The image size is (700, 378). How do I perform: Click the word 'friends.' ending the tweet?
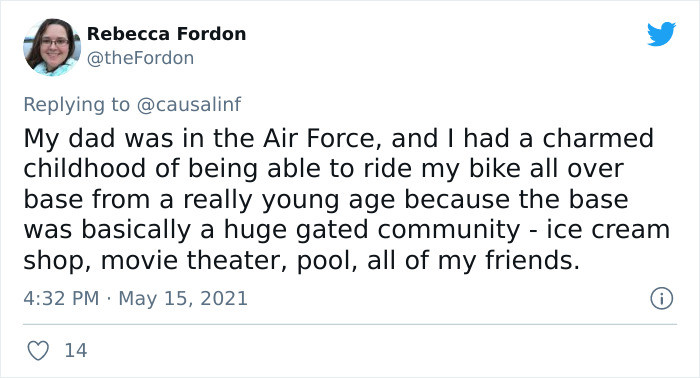(x=533, y=260)
